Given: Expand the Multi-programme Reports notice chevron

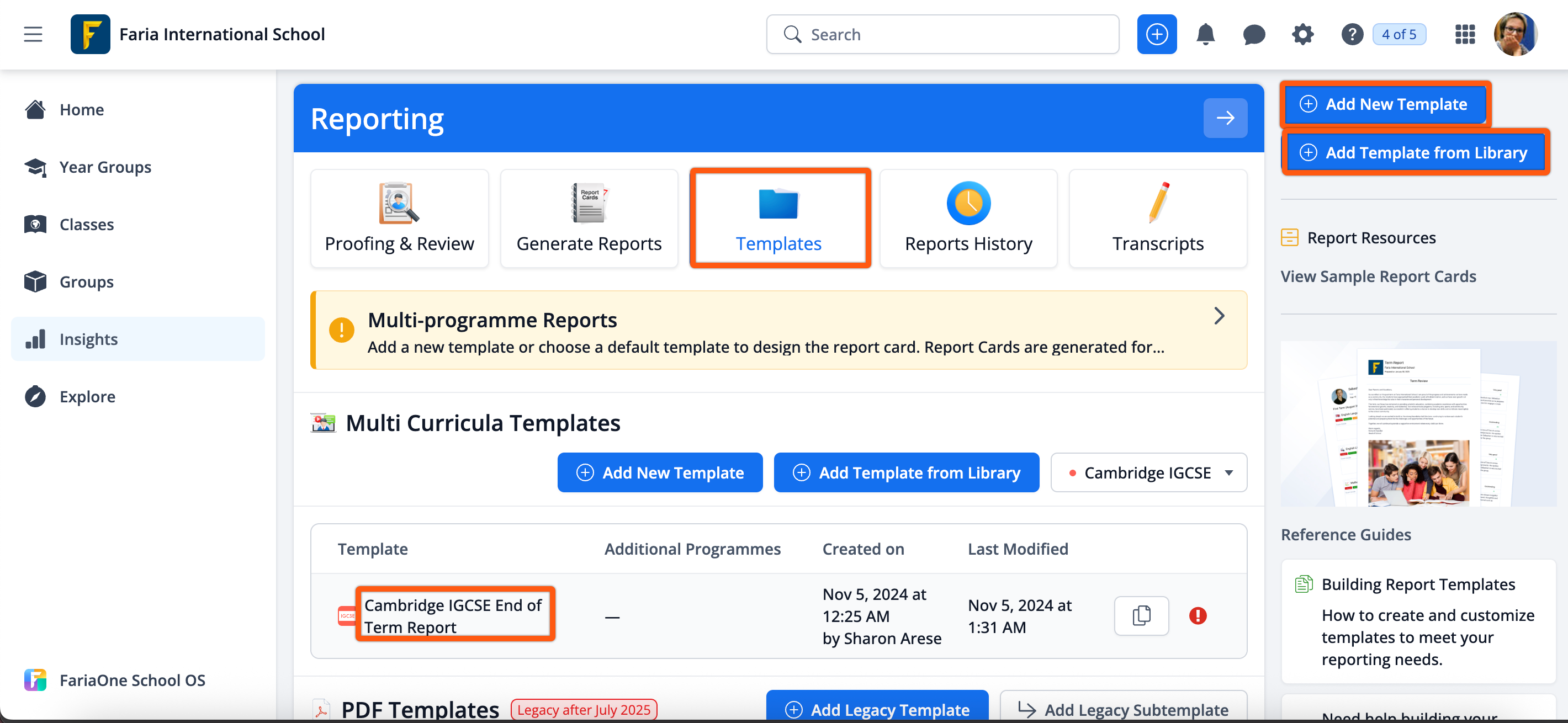Looking at the screenshot, I should (1219, 316).
